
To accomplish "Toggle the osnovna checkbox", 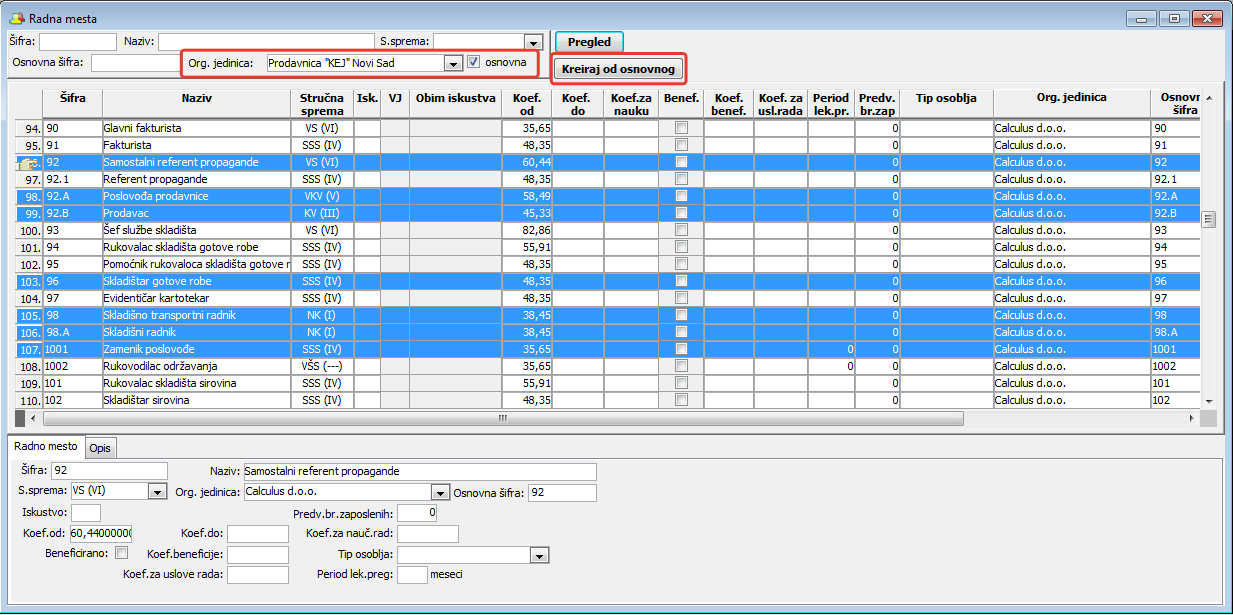I will 474,62.
